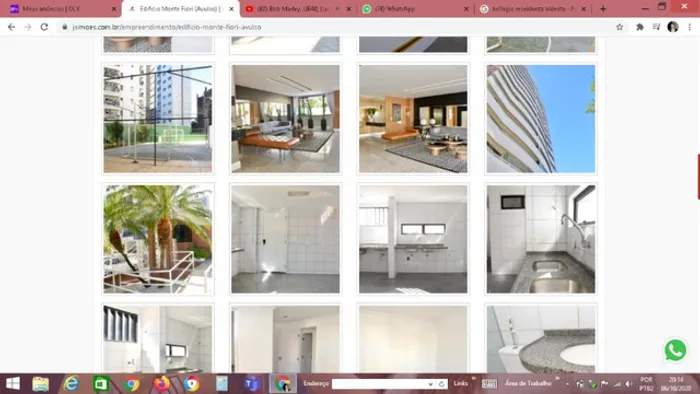Open Microsoft Teams from taskbar

click(x=252, y=384)
